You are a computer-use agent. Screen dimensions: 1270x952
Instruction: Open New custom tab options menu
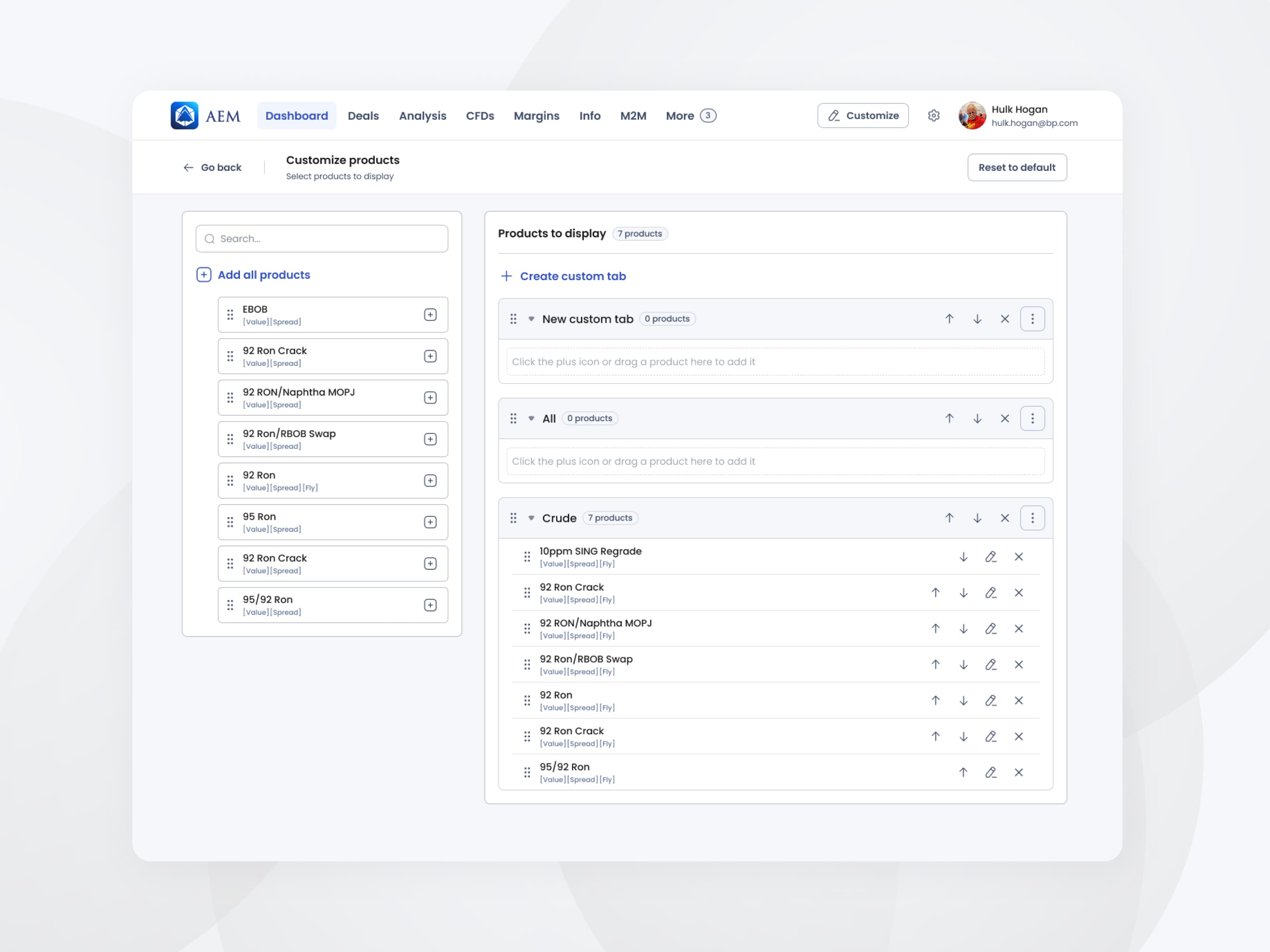pos(1032,319)
